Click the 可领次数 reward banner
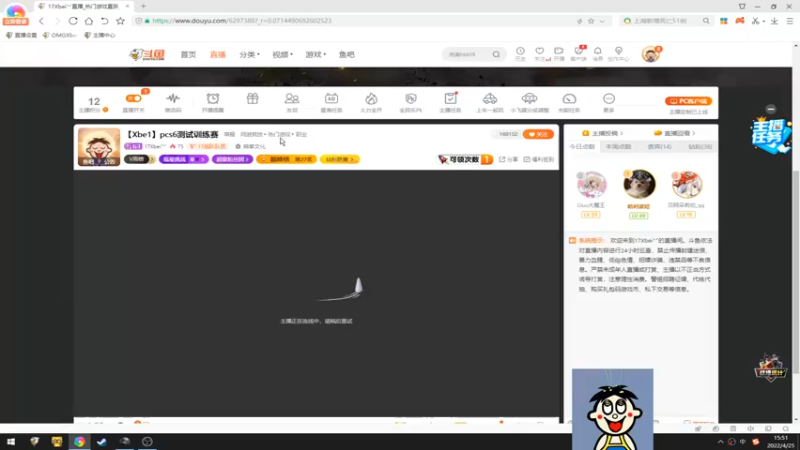 coord(465,159)
